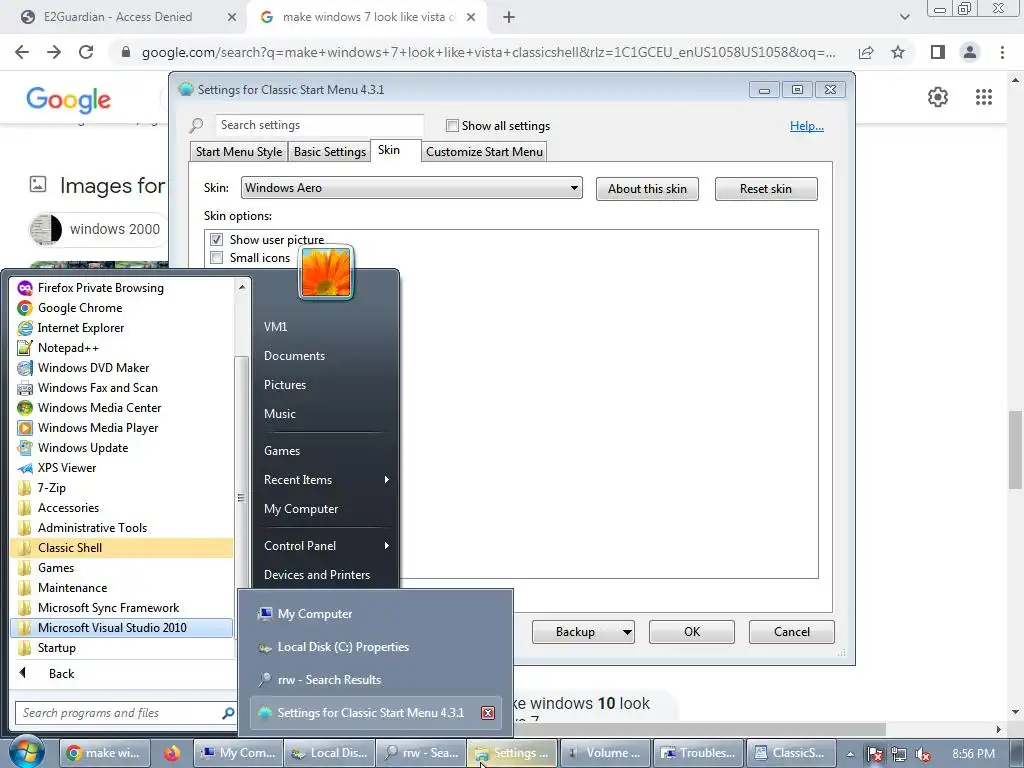Cancel the Classic Start Menu settings
The height and width of the screenshot is (768, 1024).
tap(792, 632)
